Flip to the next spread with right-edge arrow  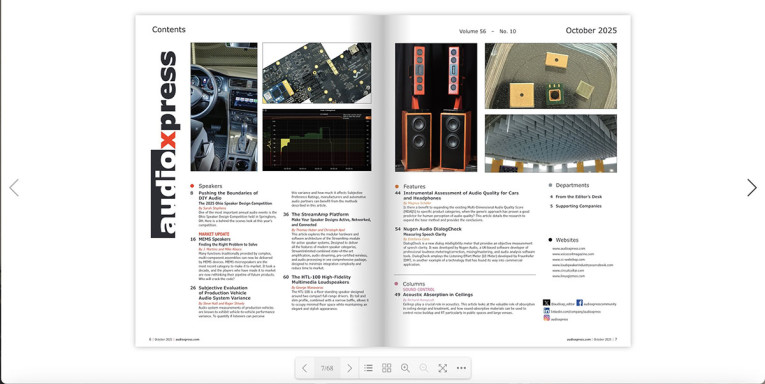click(752, 188)
